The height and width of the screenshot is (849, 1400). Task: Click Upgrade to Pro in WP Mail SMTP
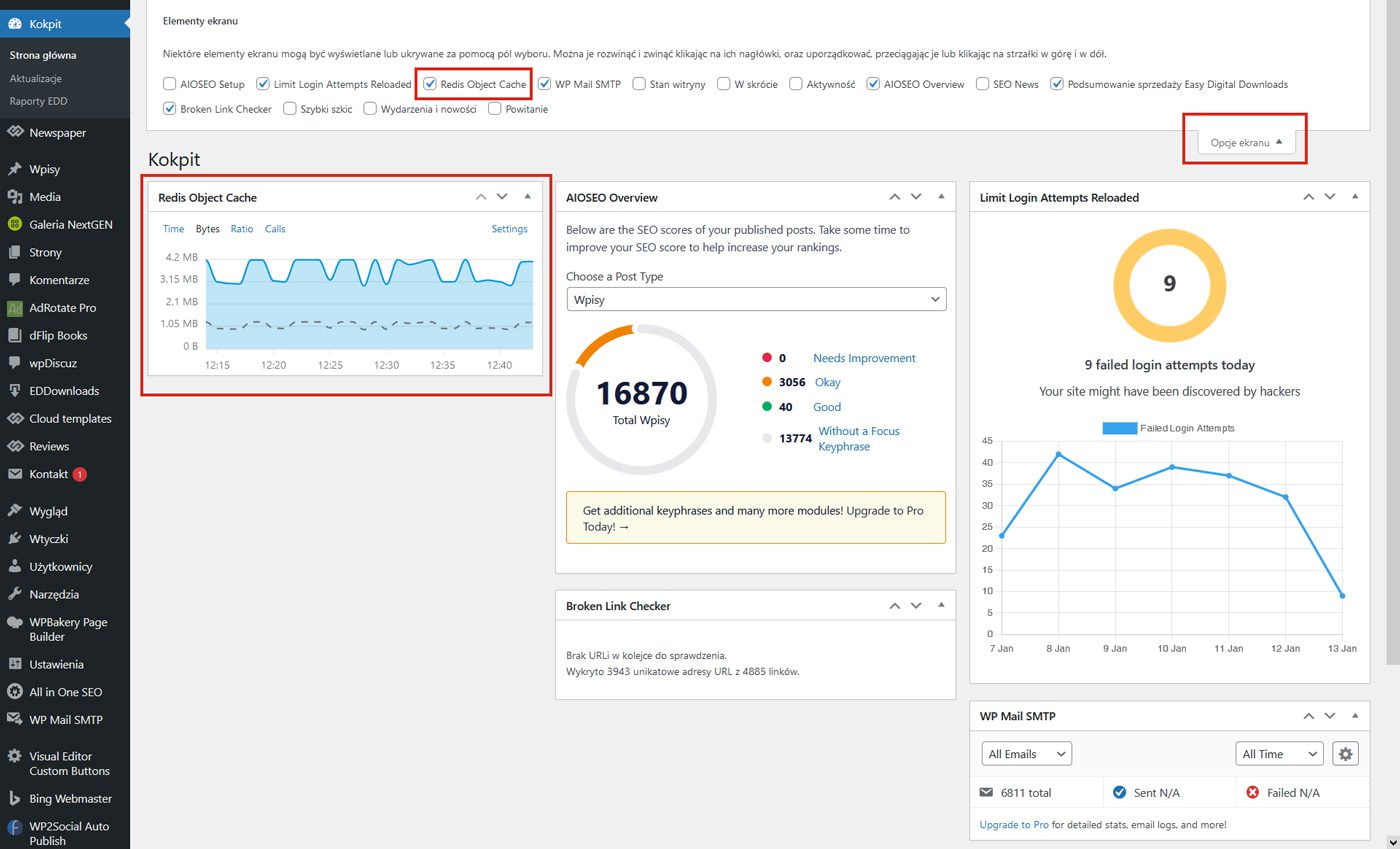click(1014, 824)
